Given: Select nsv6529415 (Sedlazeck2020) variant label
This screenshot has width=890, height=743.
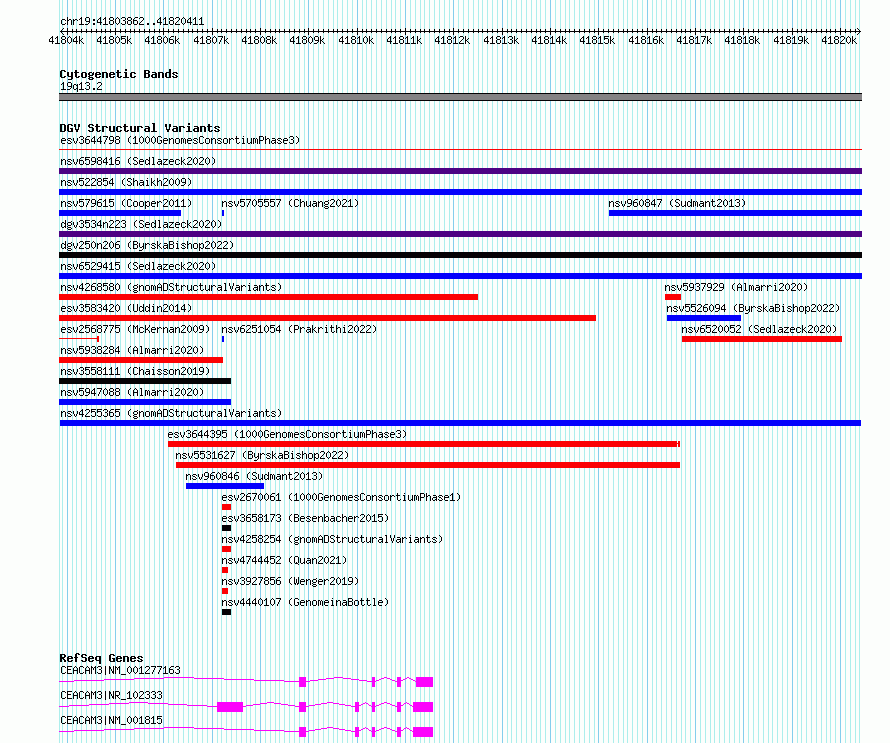Looking at the screenshot, I should tap(138, 266).
